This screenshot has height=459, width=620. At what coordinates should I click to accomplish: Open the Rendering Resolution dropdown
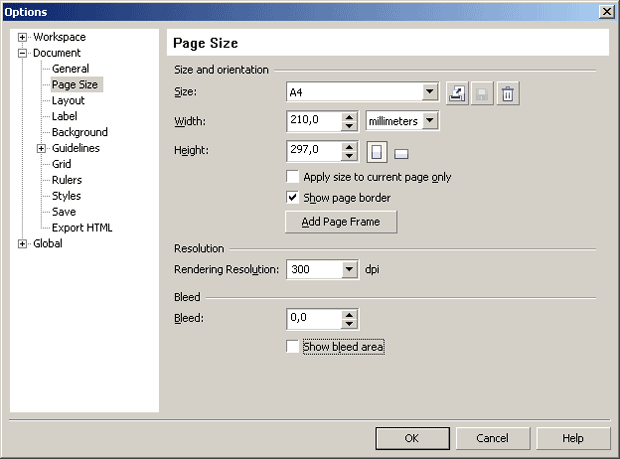(349, 269)
